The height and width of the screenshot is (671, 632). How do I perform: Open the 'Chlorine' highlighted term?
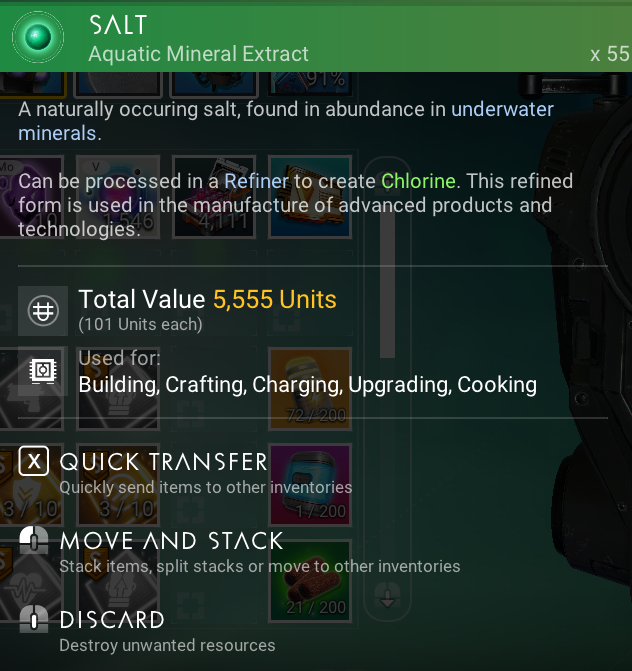418,181
